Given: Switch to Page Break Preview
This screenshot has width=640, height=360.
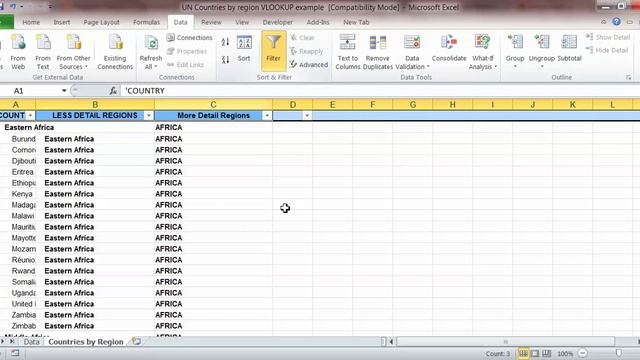Looking at the screenshot, I should coord(547,353).
